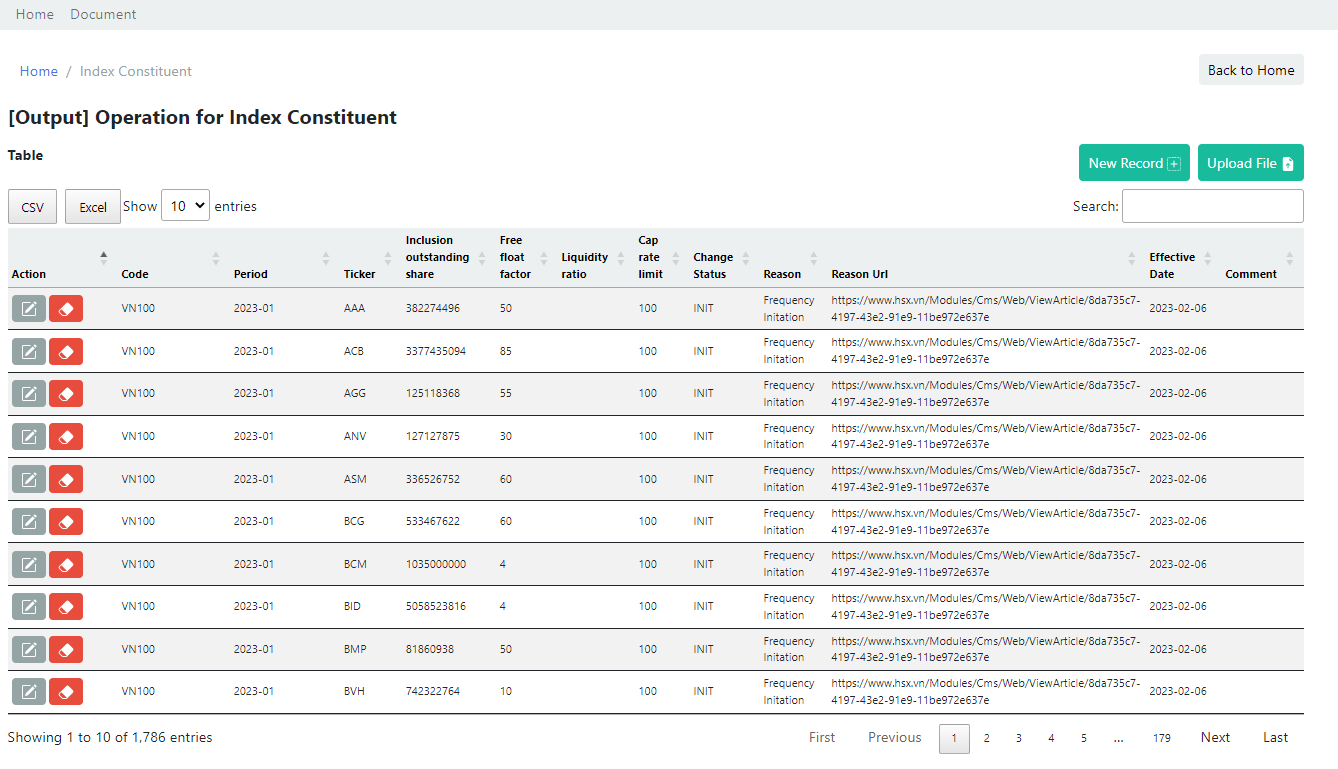
Task: Export table as Excel
Action: coord(93,207)
